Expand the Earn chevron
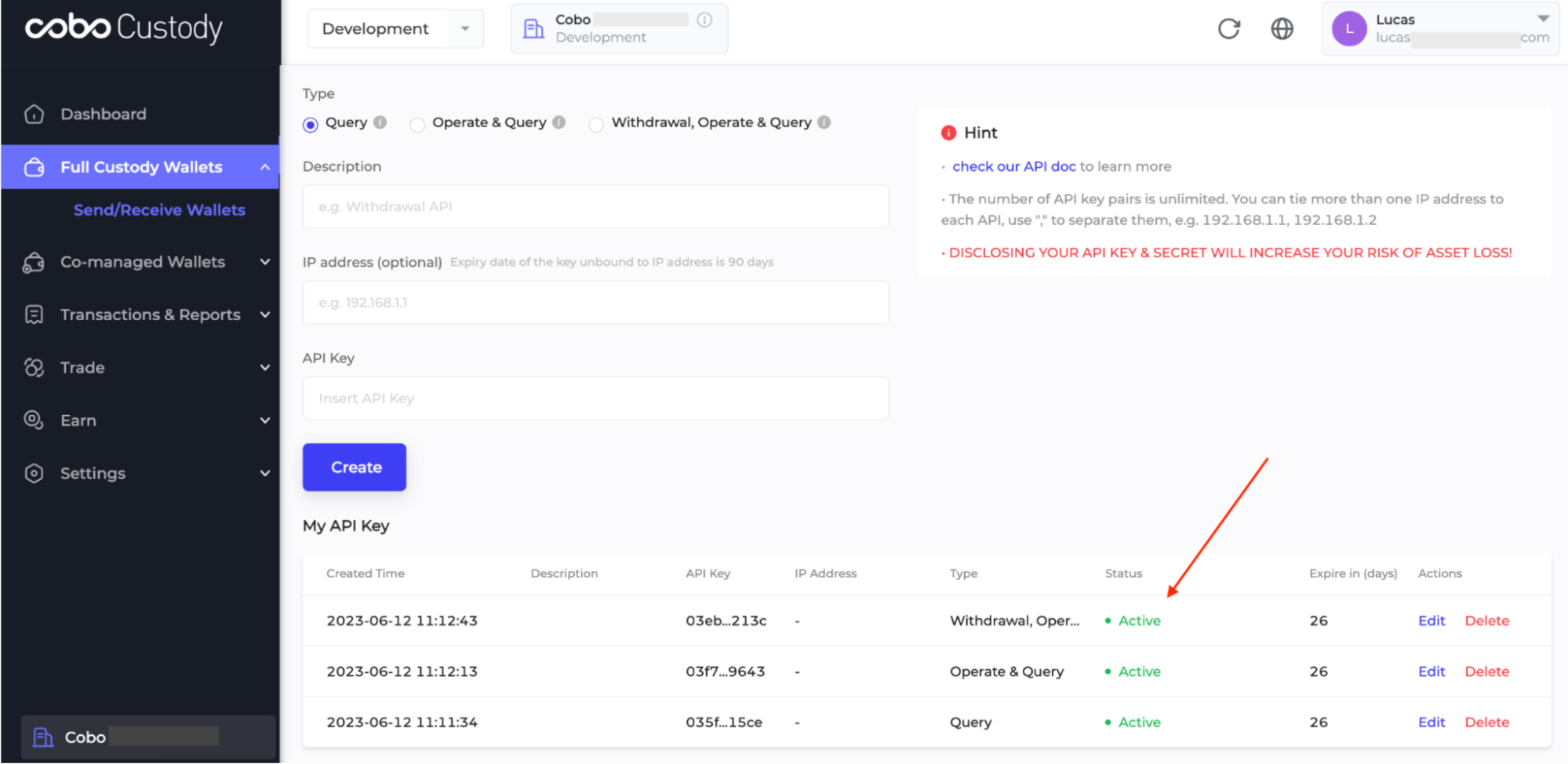1568x764 pixels. tap(265, 420)
